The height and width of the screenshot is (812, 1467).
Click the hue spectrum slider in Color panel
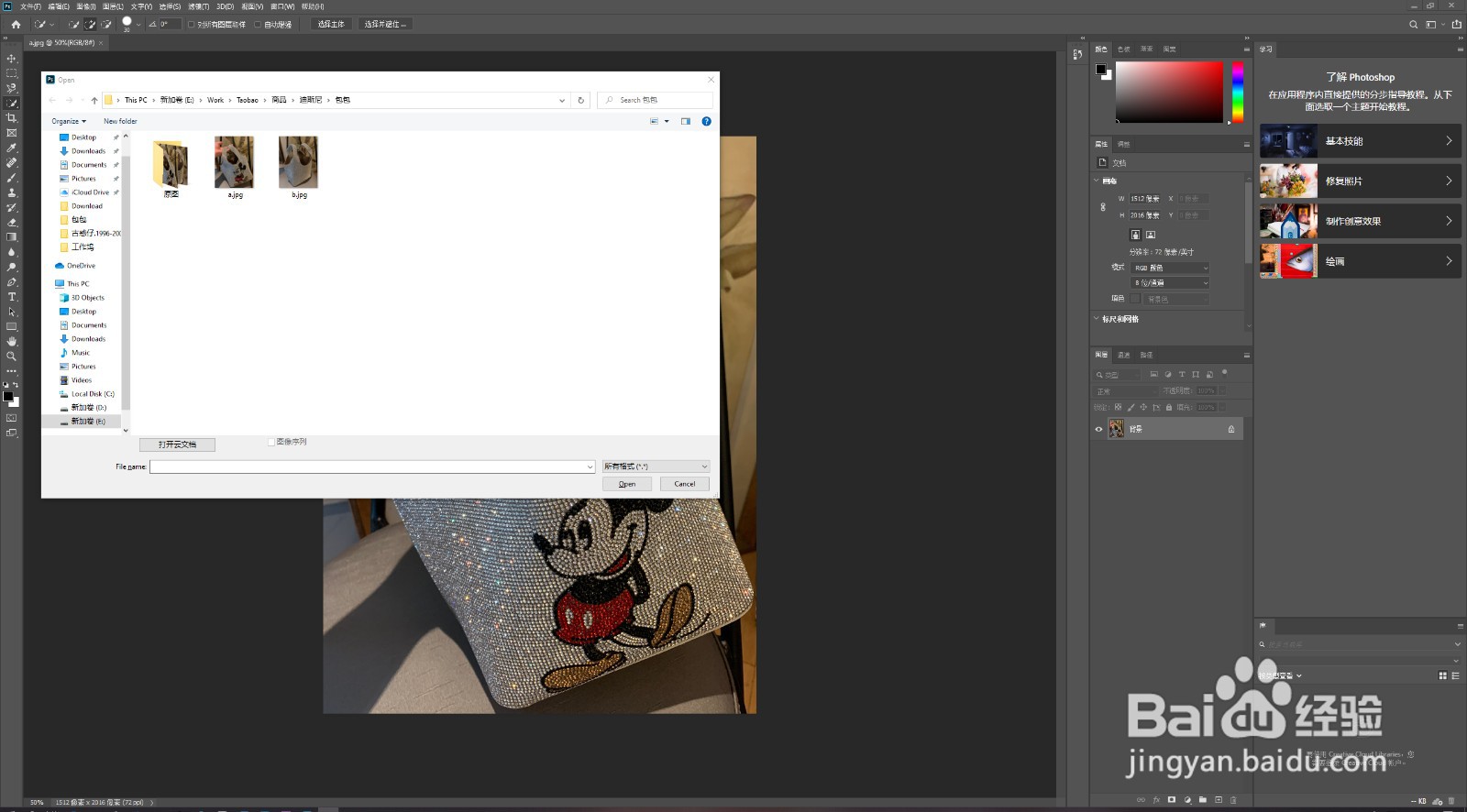tap(1237, 92)
